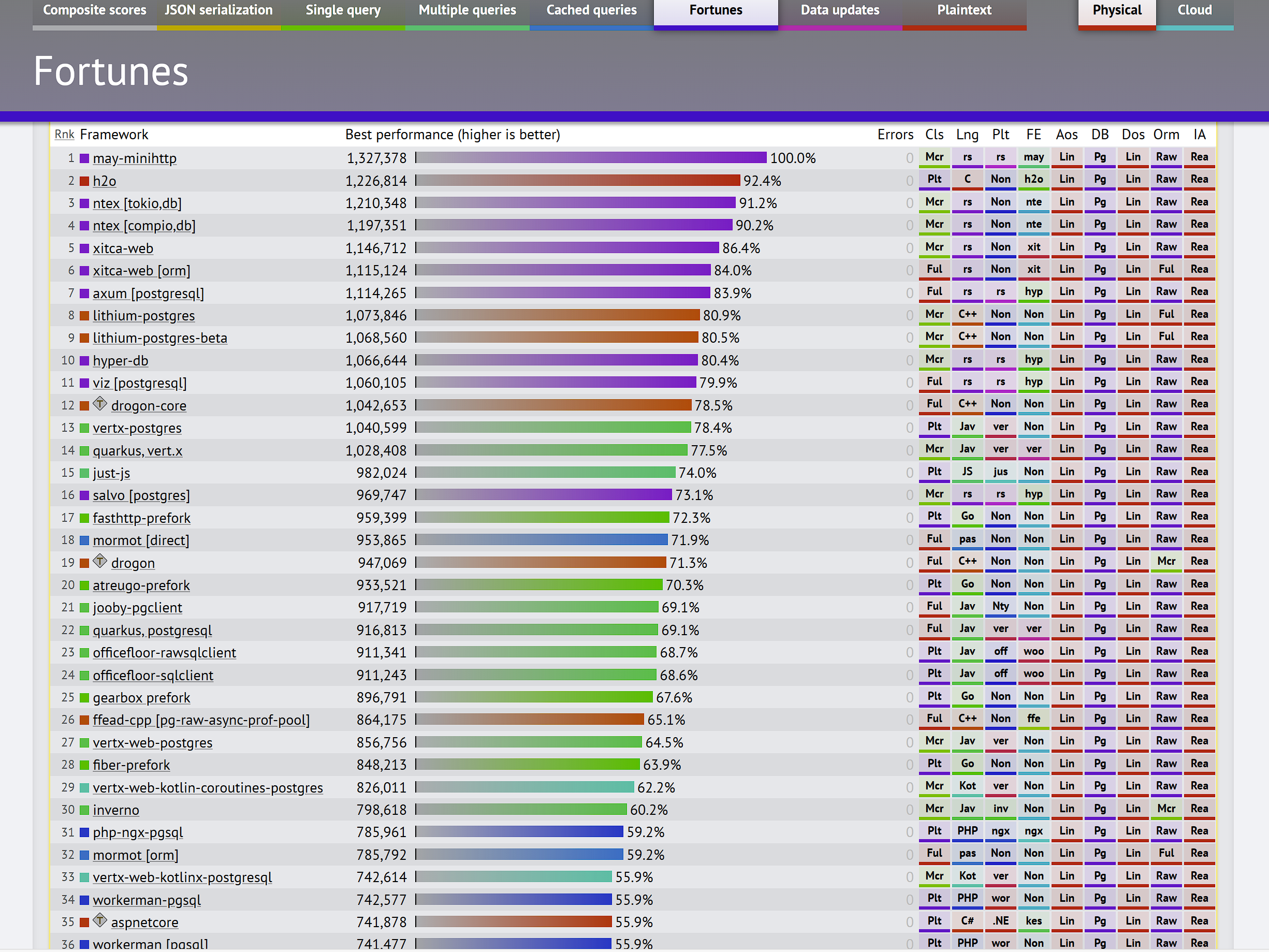Click red color square for h2o

(x=84, y=181)
